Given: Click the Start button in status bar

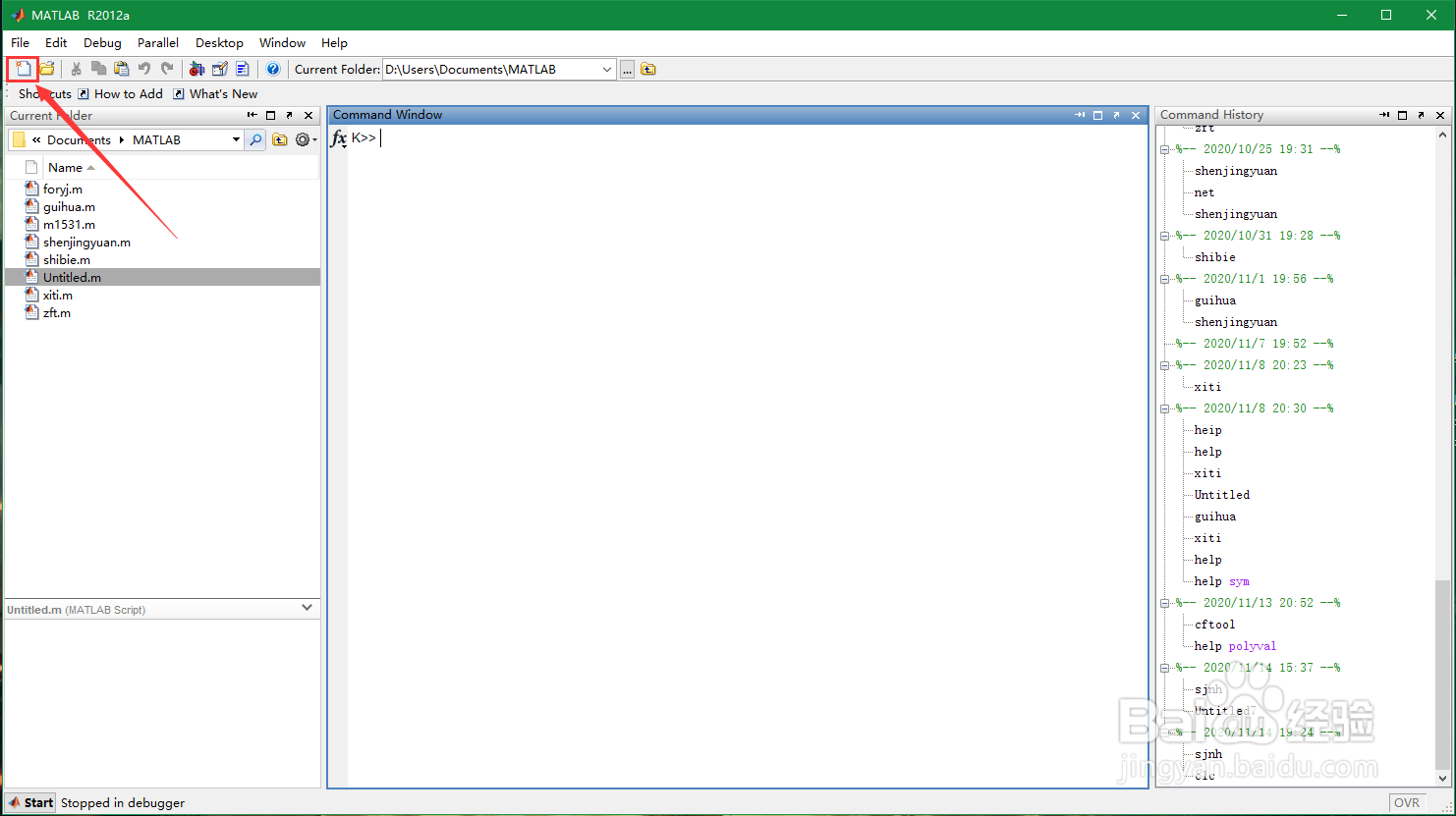Looking at the screenshot, I should (31, 802).
